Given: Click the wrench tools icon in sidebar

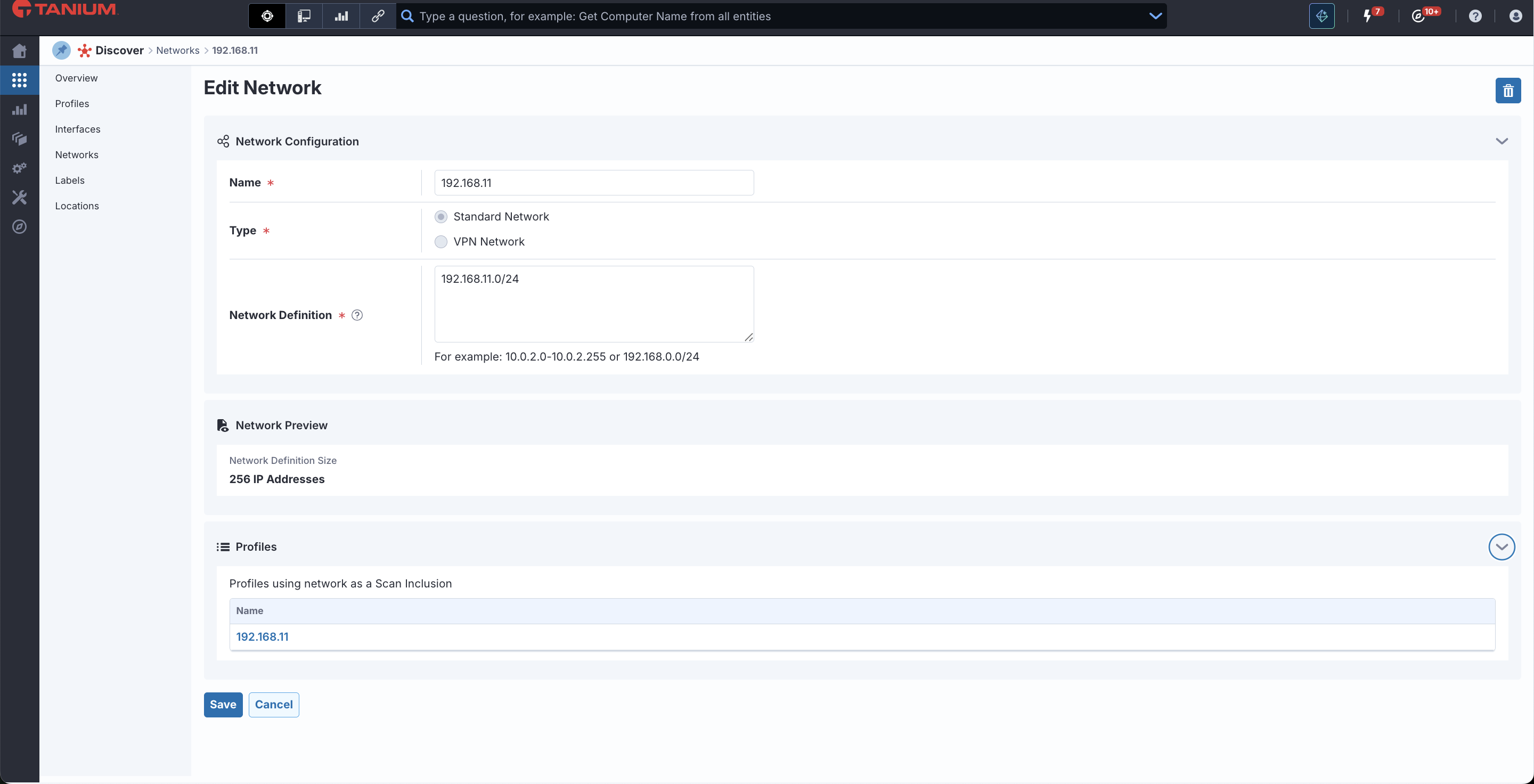Looking at the screenshot, I should [19, 197].
